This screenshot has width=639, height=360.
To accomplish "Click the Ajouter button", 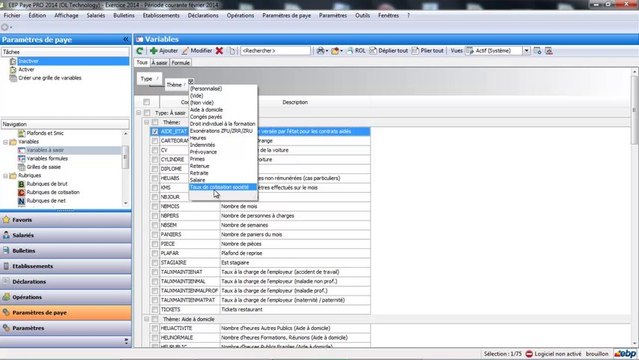I will tap(164, 51).
